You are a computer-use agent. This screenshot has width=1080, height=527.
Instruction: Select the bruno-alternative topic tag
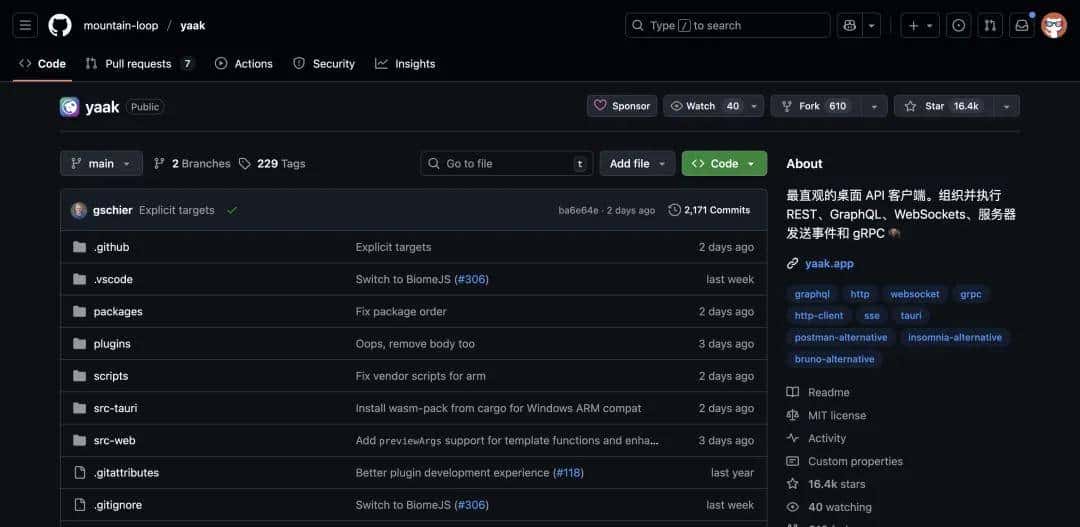(x=834, y=359)
